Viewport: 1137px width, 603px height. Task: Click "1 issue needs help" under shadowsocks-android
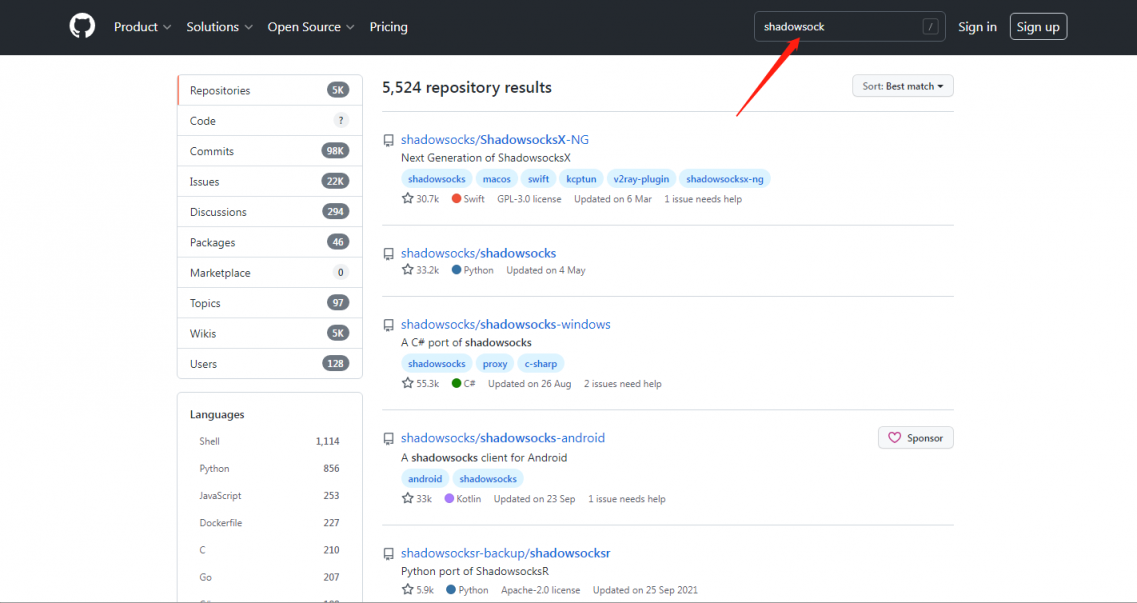(x=627, y=499)
